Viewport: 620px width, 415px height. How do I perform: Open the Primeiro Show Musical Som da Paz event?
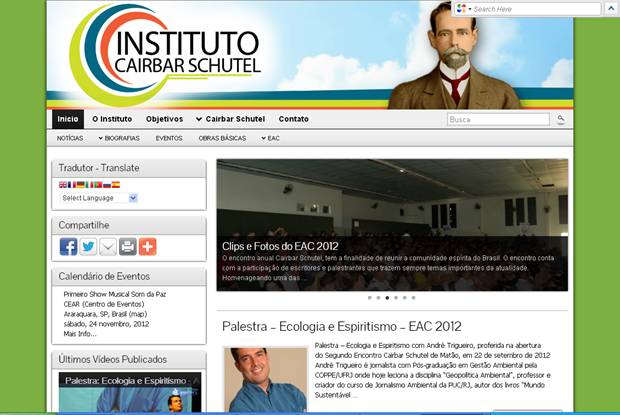click(x=115, y=294)
